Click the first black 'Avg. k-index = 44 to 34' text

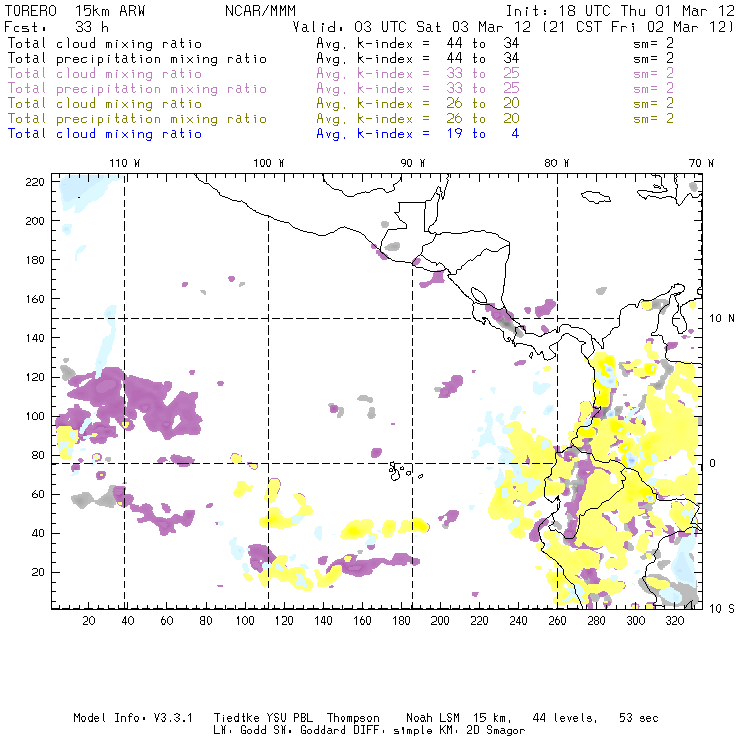(x=418, y=44)
